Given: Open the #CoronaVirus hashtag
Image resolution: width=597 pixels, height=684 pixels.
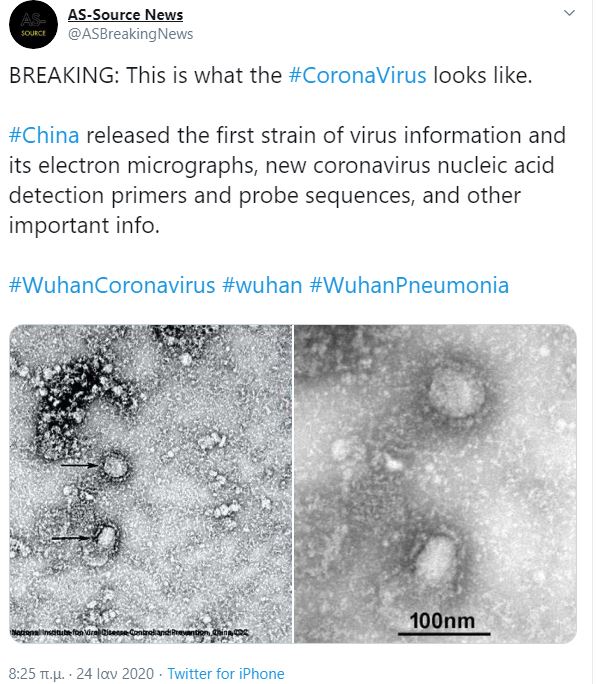Looking at the screenshot, I should pyautogui.click(x=357, y=75).
